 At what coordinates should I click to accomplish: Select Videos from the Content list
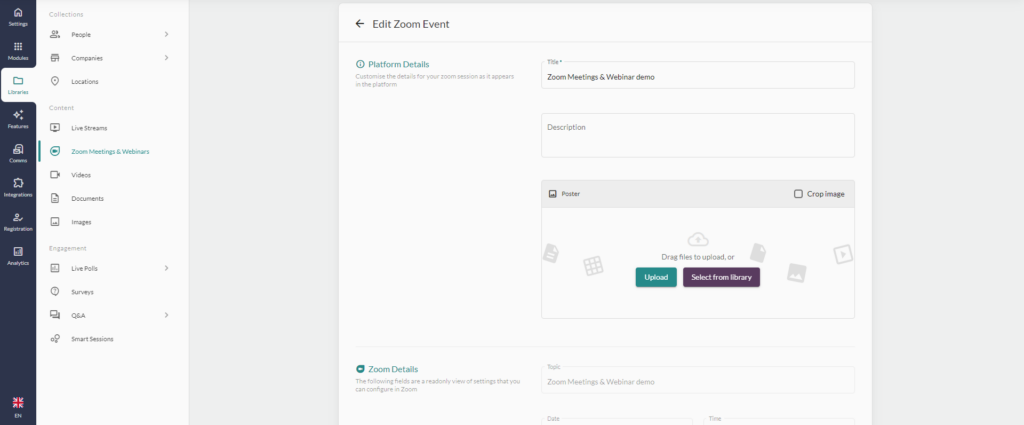(x=81, y=175)
